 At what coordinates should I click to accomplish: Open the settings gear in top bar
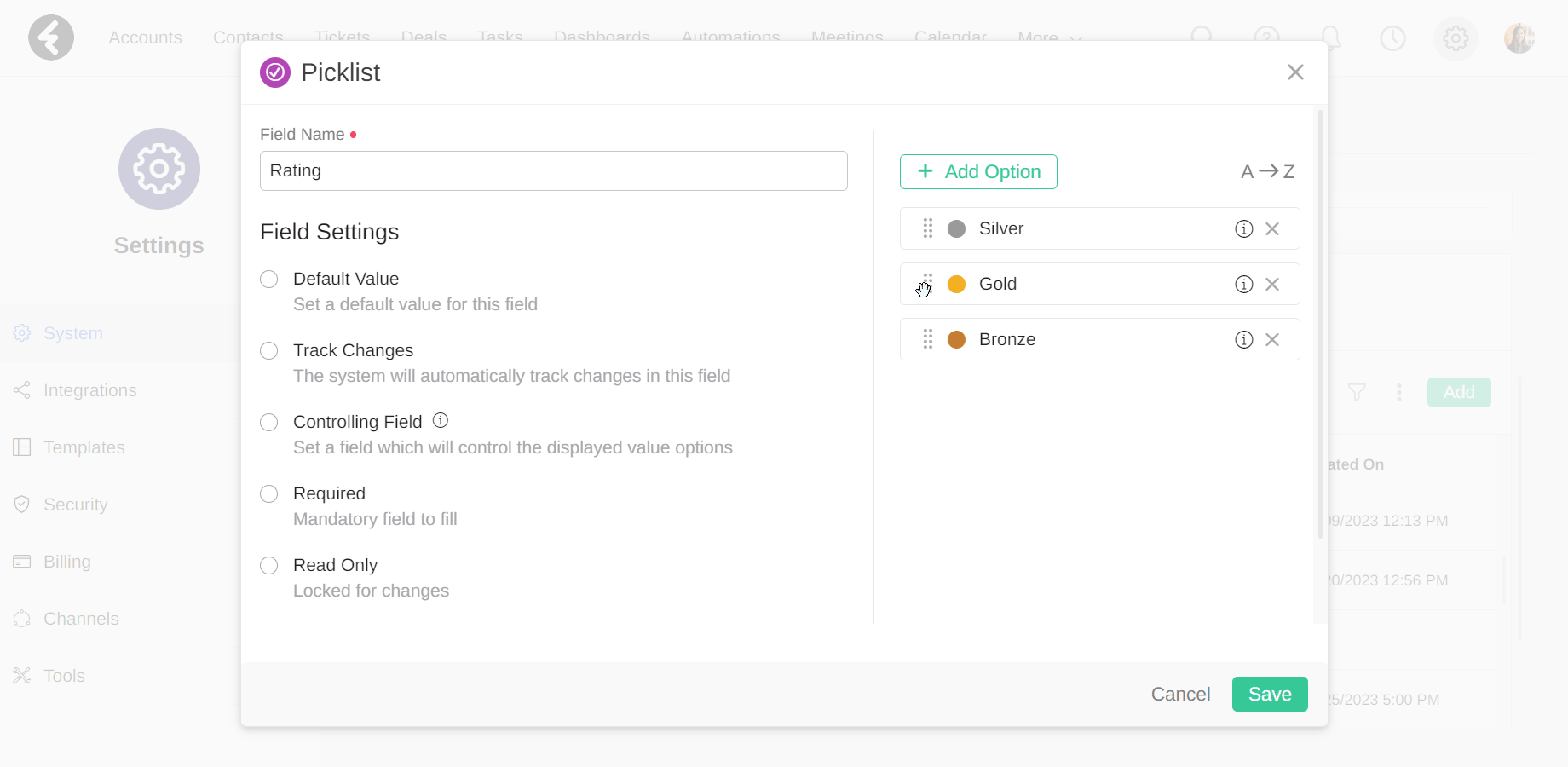point(1456,37)
